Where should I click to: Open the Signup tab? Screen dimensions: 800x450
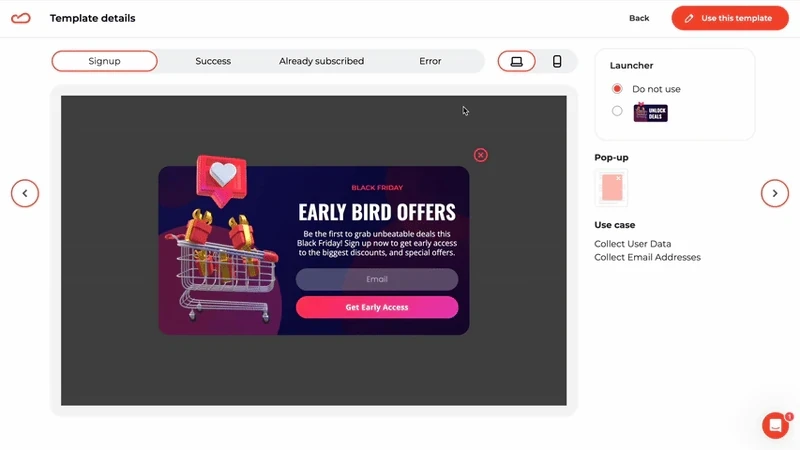point(105,61)
